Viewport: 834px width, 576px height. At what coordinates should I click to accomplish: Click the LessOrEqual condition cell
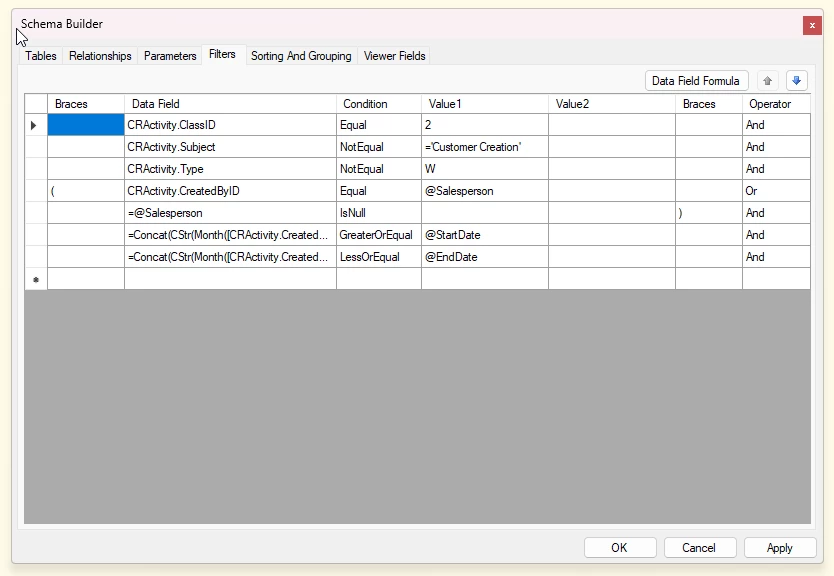pyautogui.click(x=379, y=257)
